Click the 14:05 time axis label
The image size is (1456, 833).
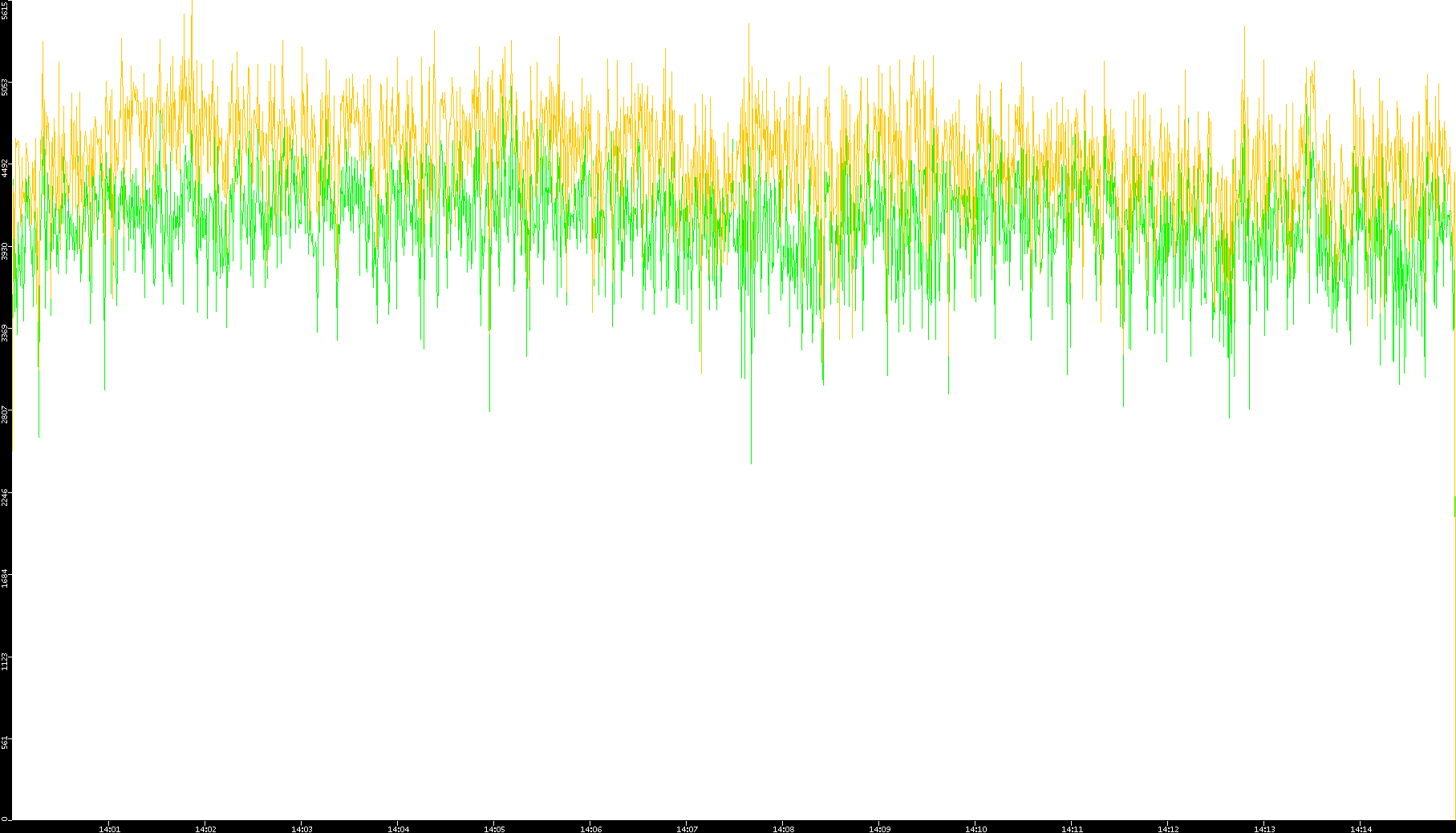(494, 829)
